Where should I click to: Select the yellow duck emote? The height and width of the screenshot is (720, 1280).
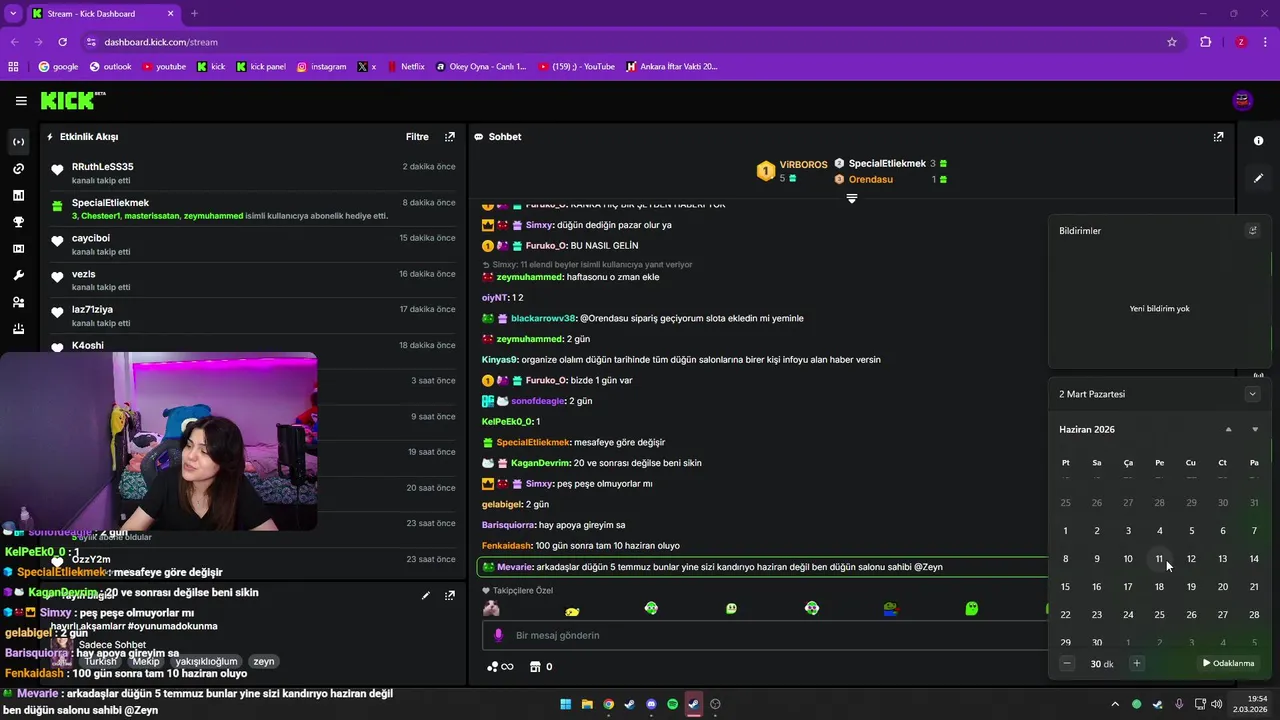572,609
